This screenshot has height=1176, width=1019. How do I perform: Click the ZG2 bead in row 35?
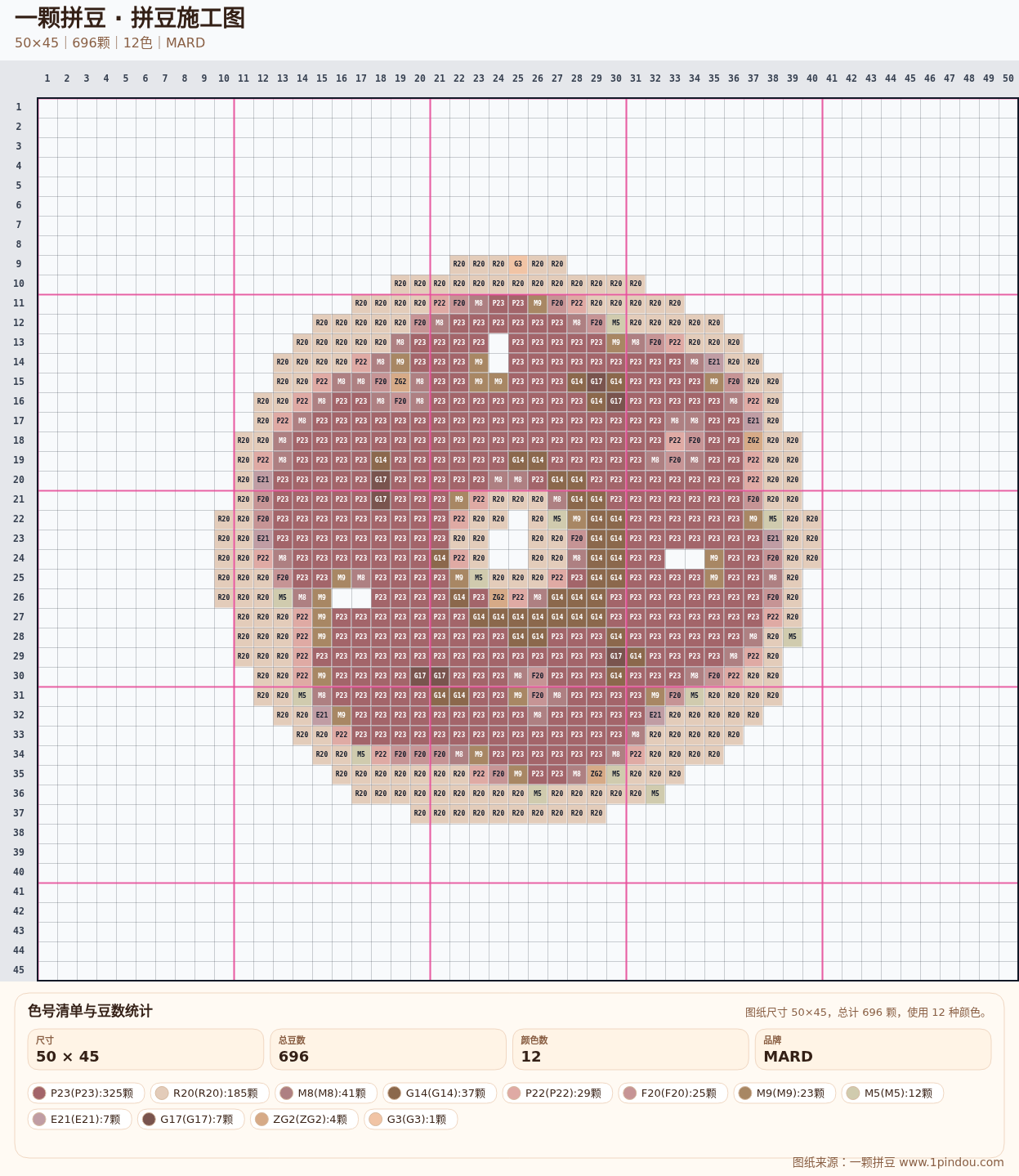click(x=597, y=775)
